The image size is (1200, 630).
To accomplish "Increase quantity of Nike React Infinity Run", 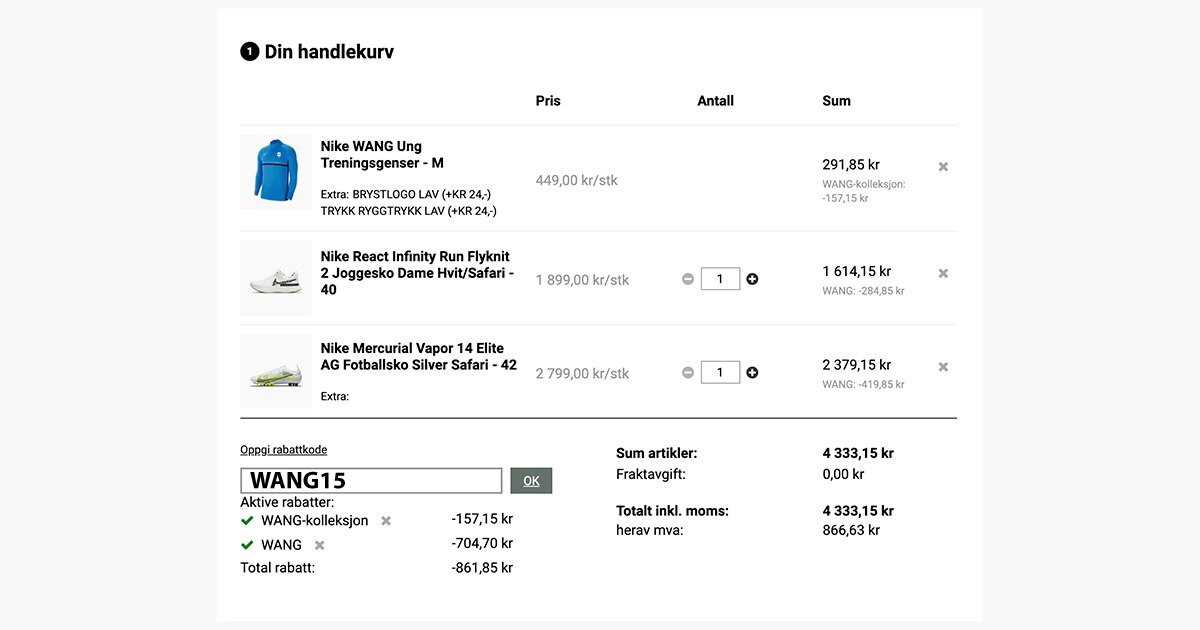I will [752, 279].
